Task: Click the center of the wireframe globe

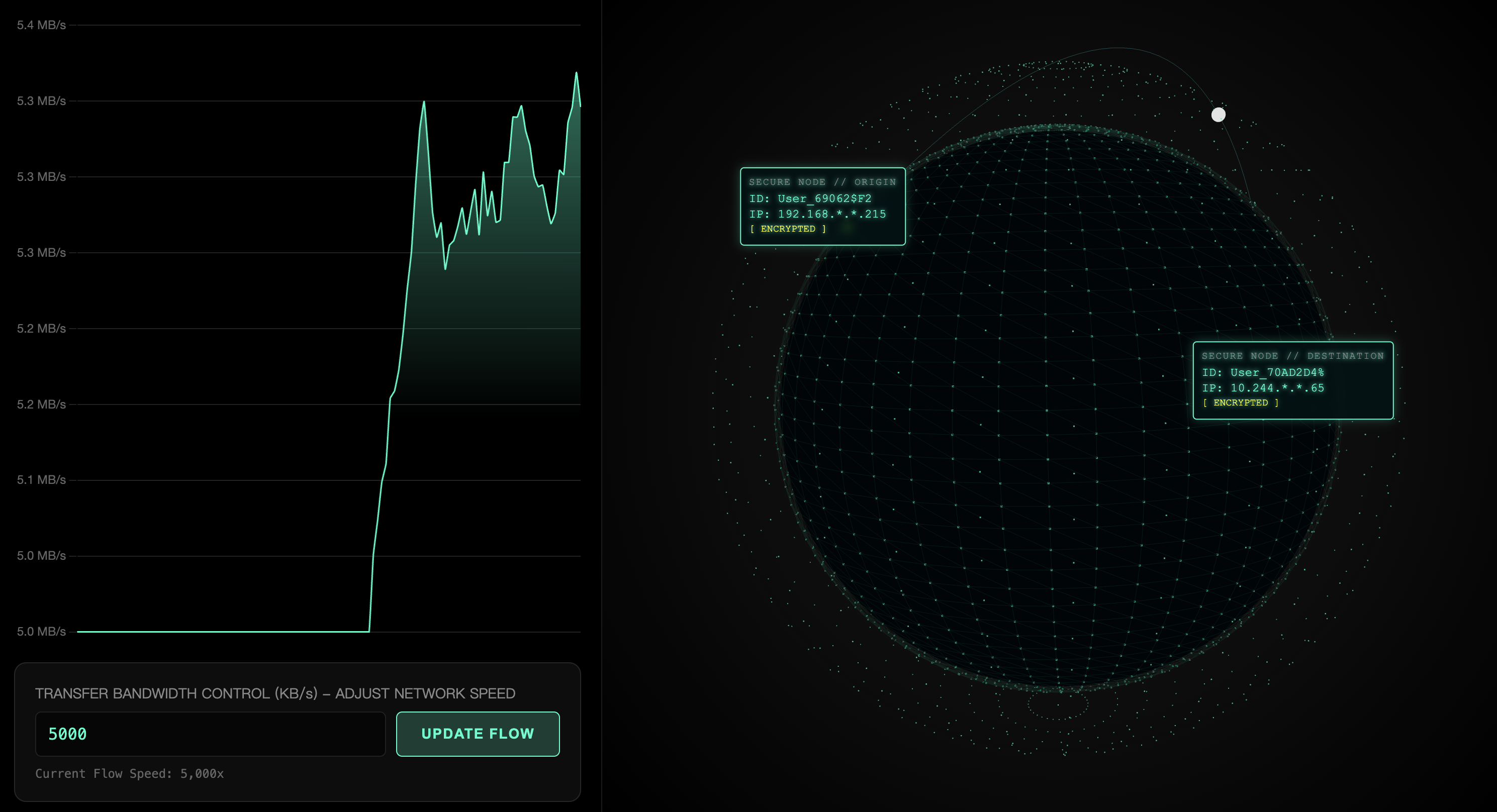Action: (x=1057, y=409)
